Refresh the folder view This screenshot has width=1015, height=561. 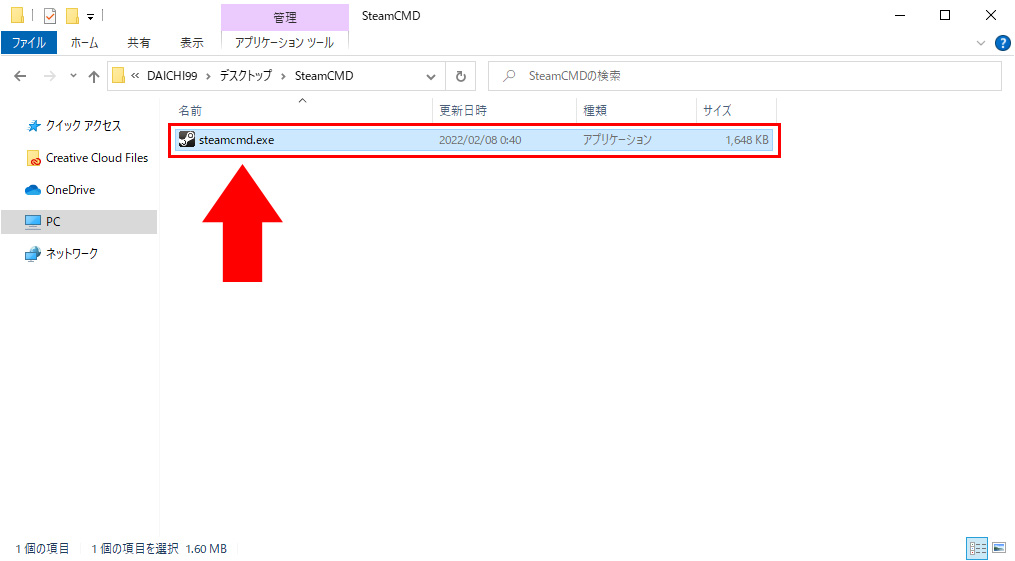461,76
